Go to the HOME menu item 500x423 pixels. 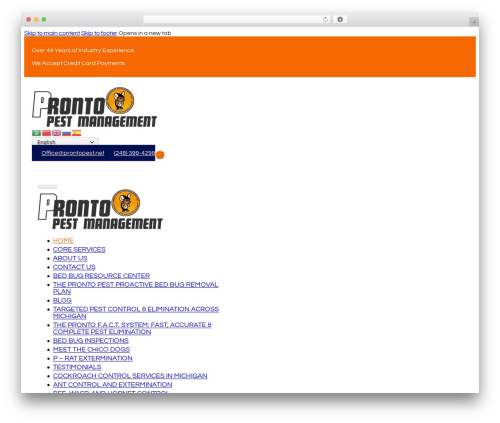pos(63,241)
